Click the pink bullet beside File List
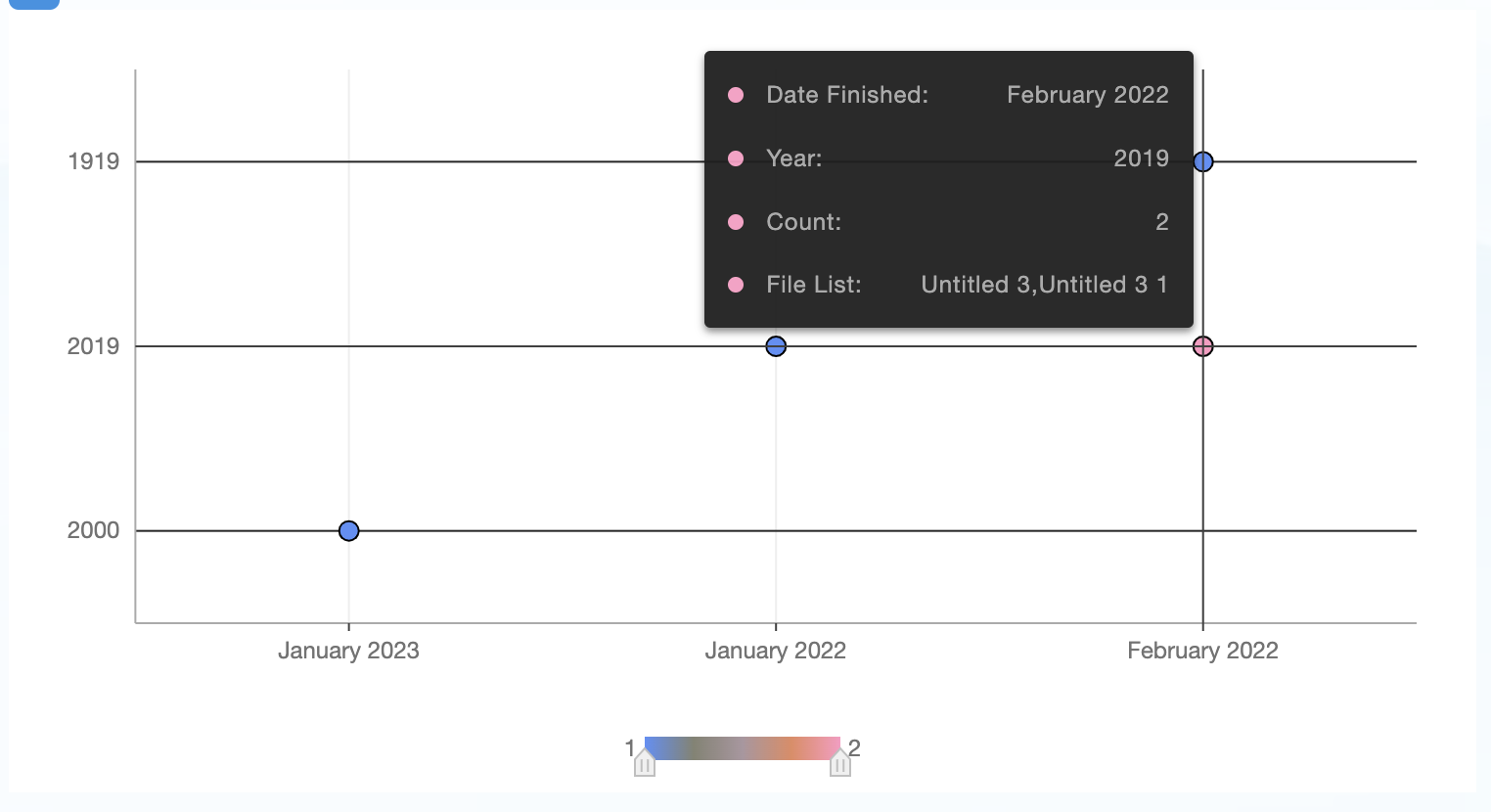The height and width of the screenshot is (812, 1491). click(x=737, y=284)
